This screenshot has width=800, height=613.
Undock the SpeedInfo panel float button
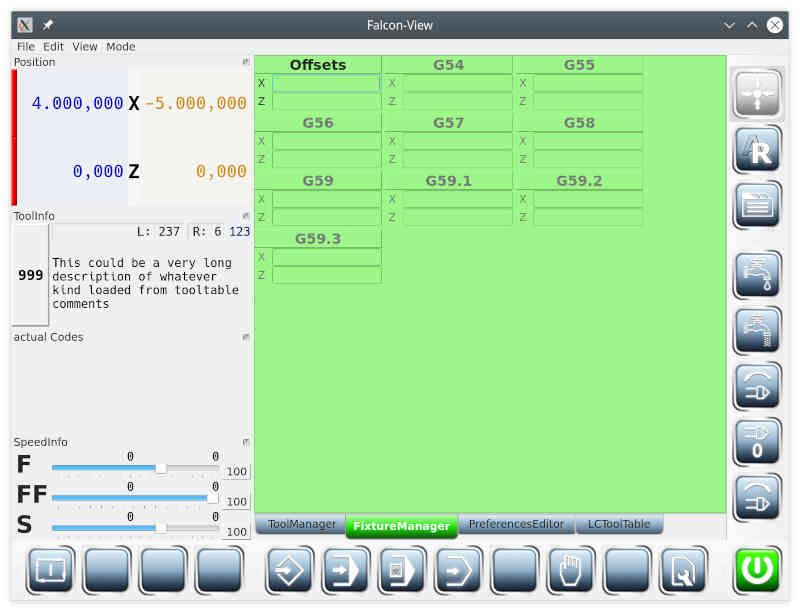[x=246, y=442]
